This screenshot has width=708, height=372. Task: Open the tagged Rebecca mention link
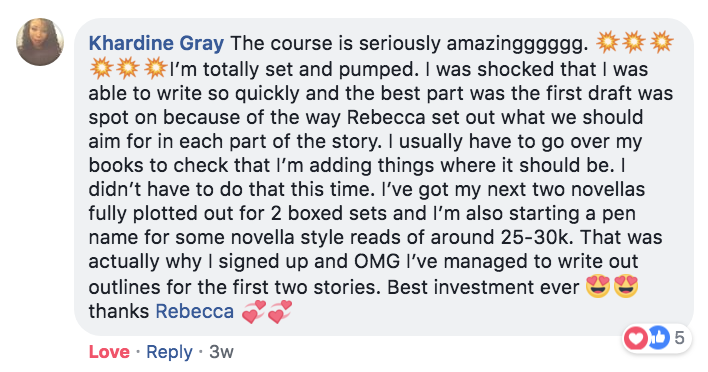(195, 312)
